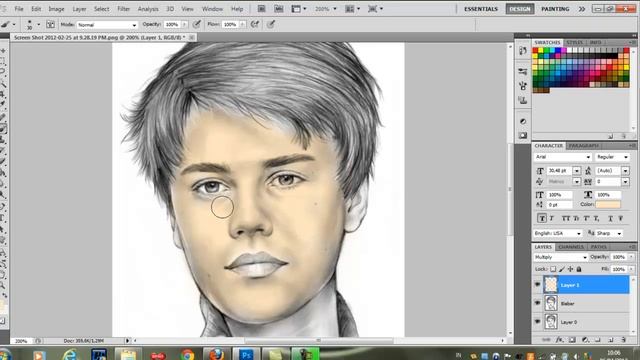Open the Regular font style dropdown

point(612,157)
